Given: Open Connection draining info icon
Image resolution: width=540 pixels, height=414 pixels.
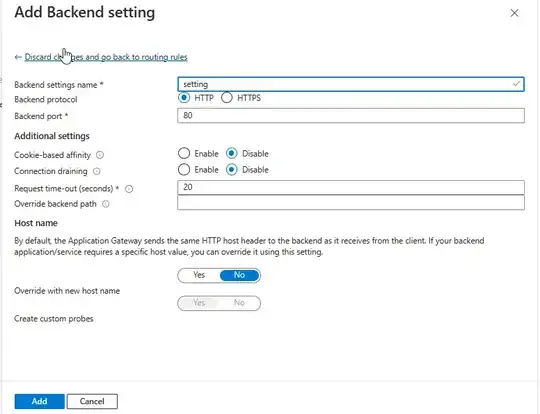Looking at the screenshot, I should click(x=97, y=171).
